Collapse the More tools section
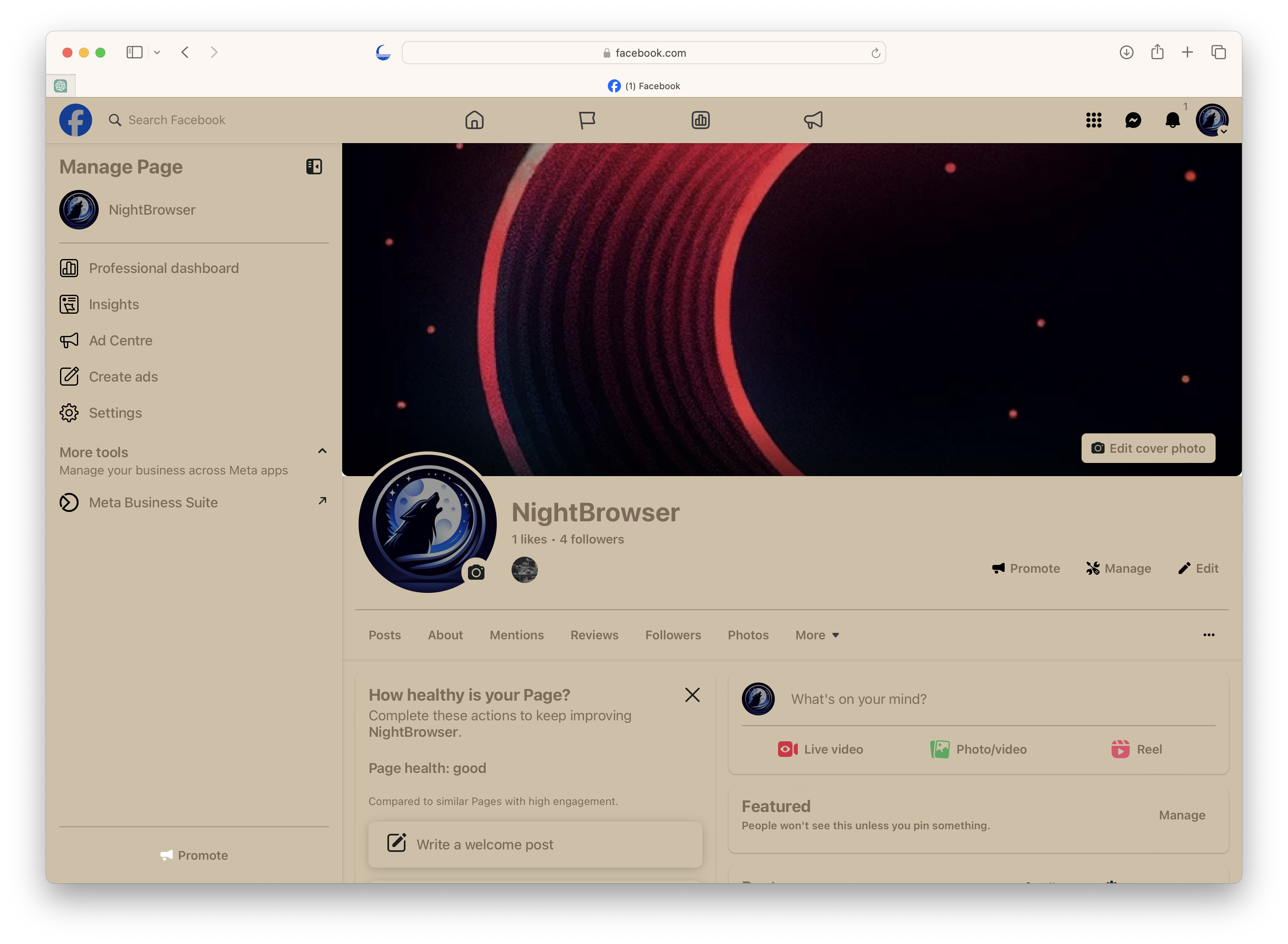This screenshot has height=944, width=1288. pyautogui.click(x=322, y=451)
